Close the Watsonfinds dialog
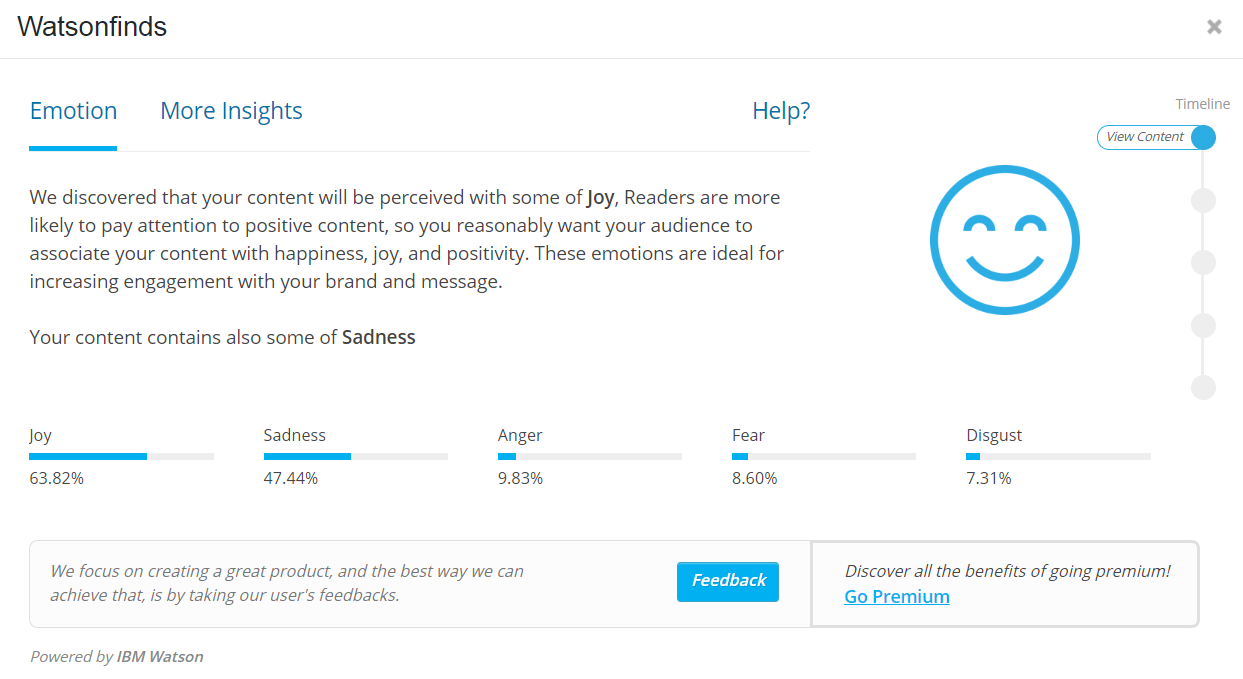This screenshot has height=679, width=1243. point(1214,27)
